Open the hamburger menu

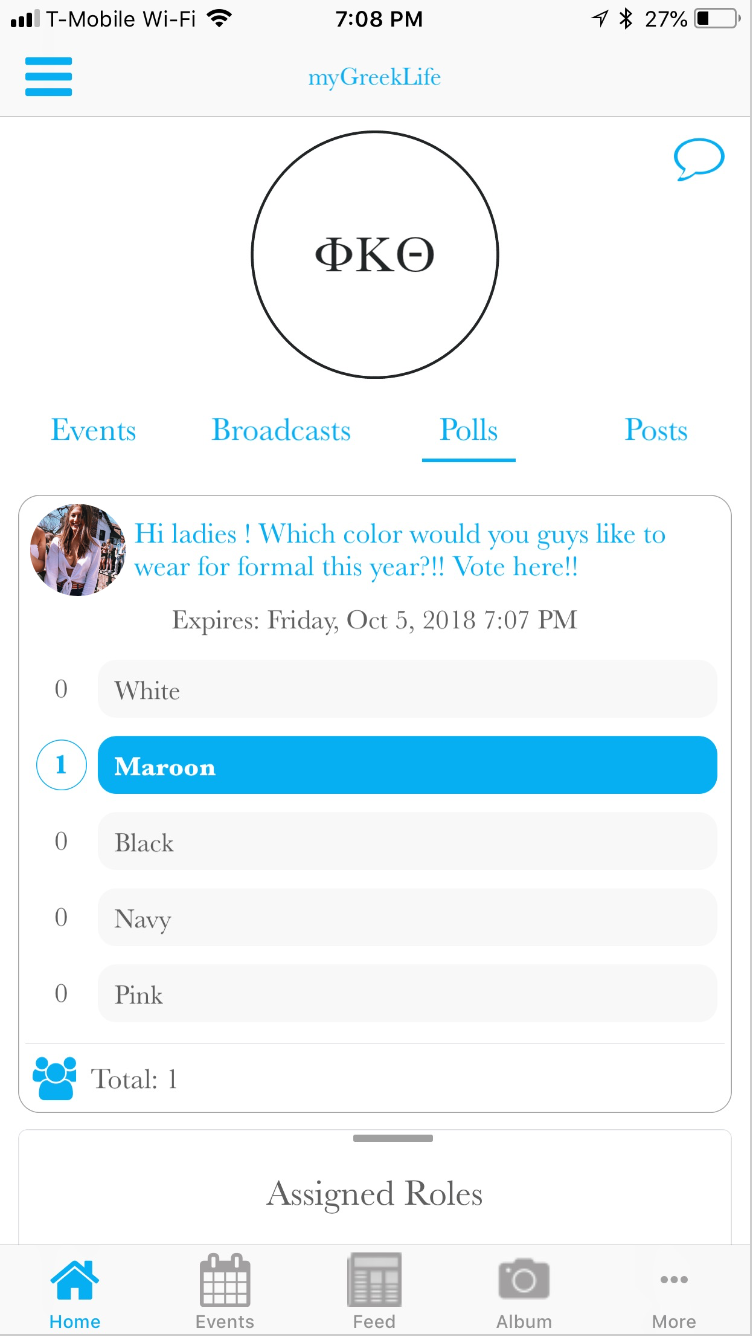(48, 77)
